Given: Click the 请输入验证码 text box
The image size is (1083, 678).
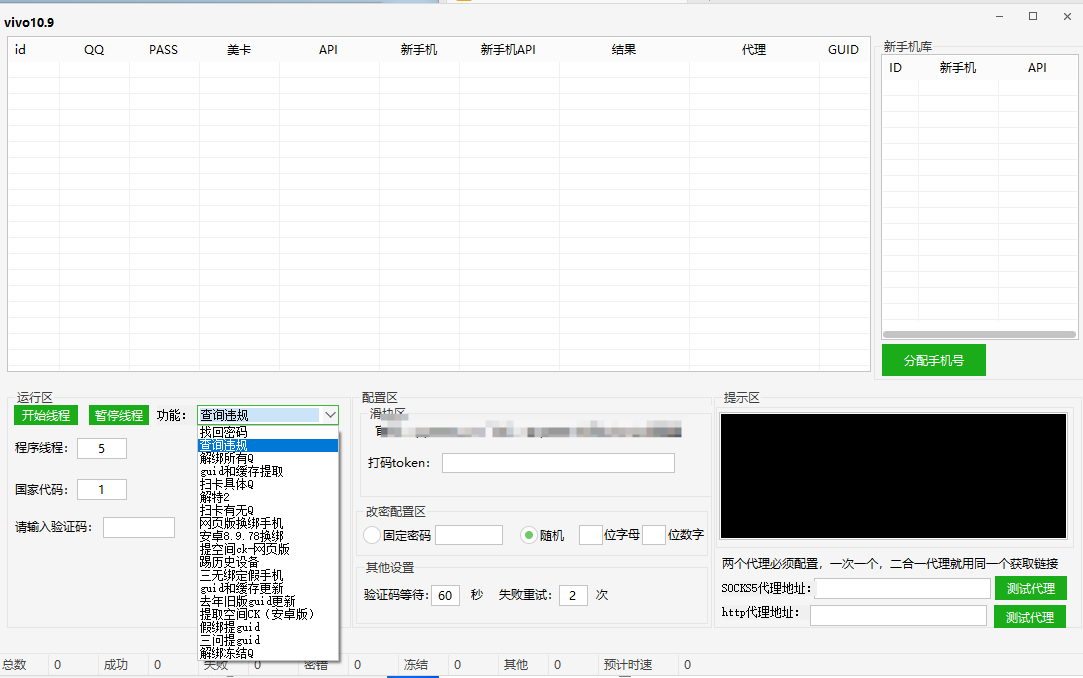Looking at the screenshot, I should 138,527.
